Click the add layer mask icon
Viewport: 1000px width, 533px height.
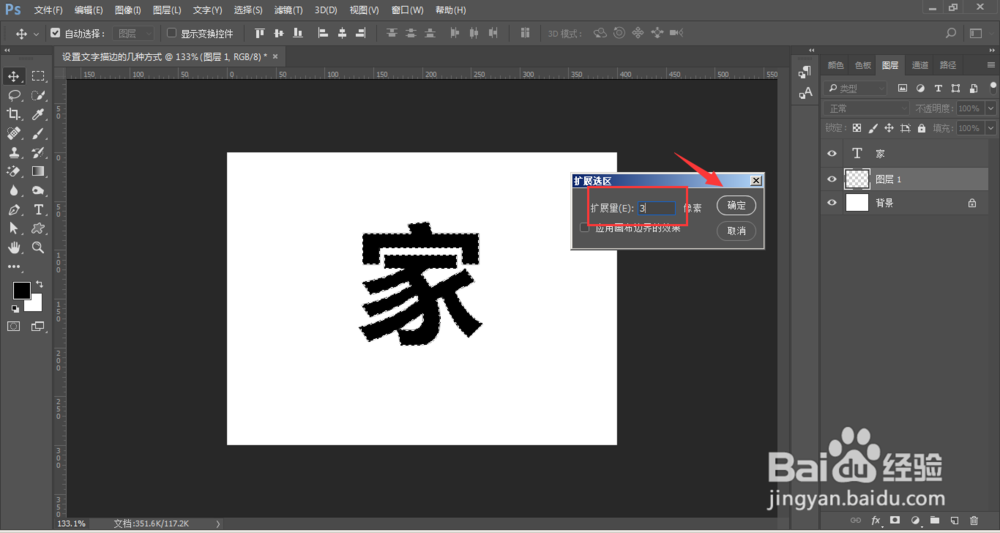click(x=895, y=520)
